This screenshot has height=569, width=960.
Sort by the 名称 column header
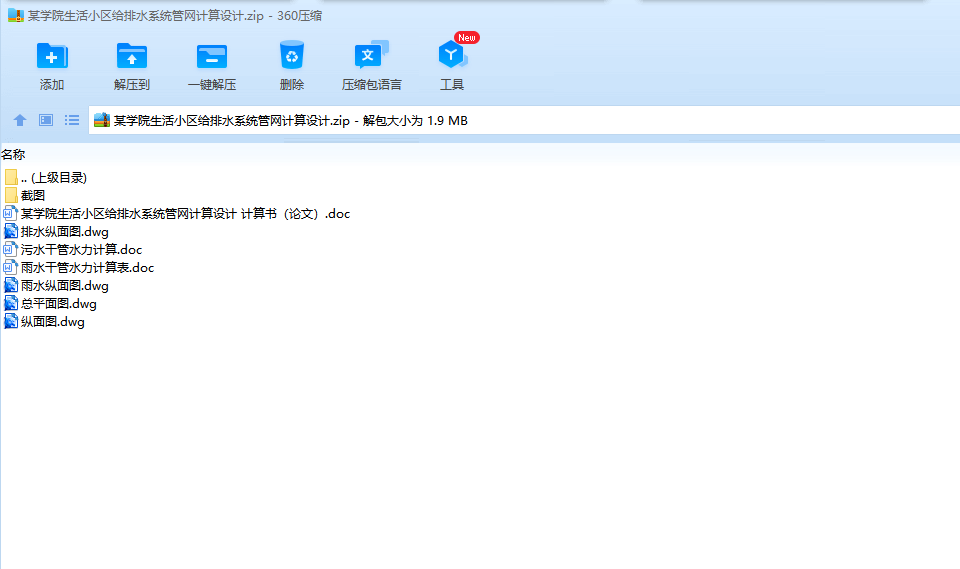pyautogui.click(x=13, y=154)
